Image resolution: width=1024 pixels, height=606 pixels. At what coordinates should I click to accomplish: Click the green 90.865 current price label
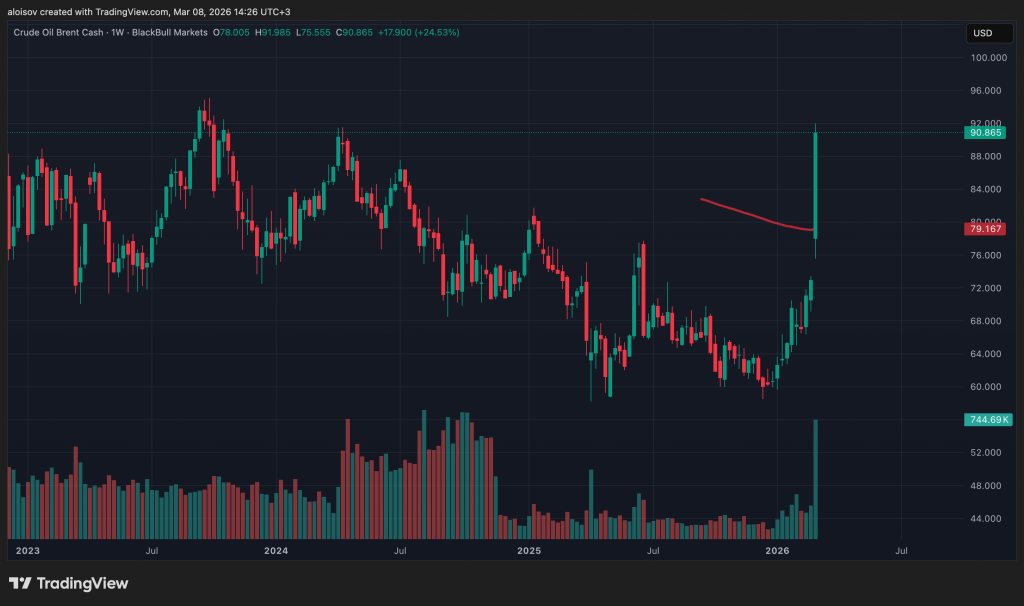tap(982, 132)
